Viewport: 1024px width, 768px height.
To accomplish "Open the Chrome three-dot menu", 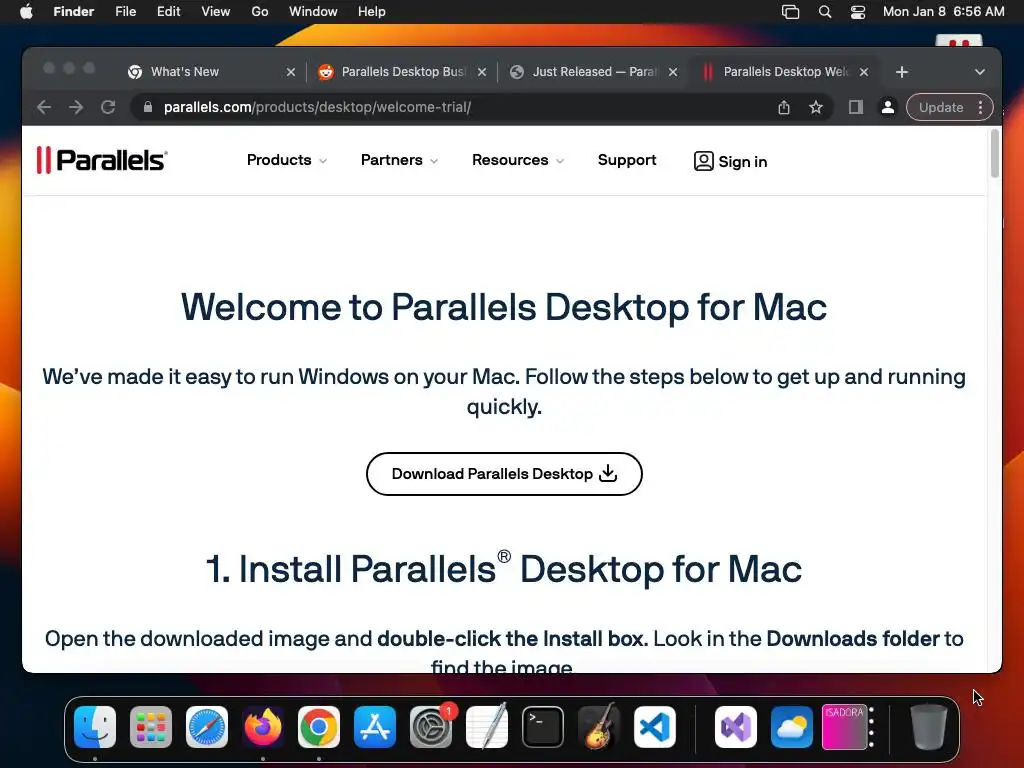I will [x=980, y=107].
